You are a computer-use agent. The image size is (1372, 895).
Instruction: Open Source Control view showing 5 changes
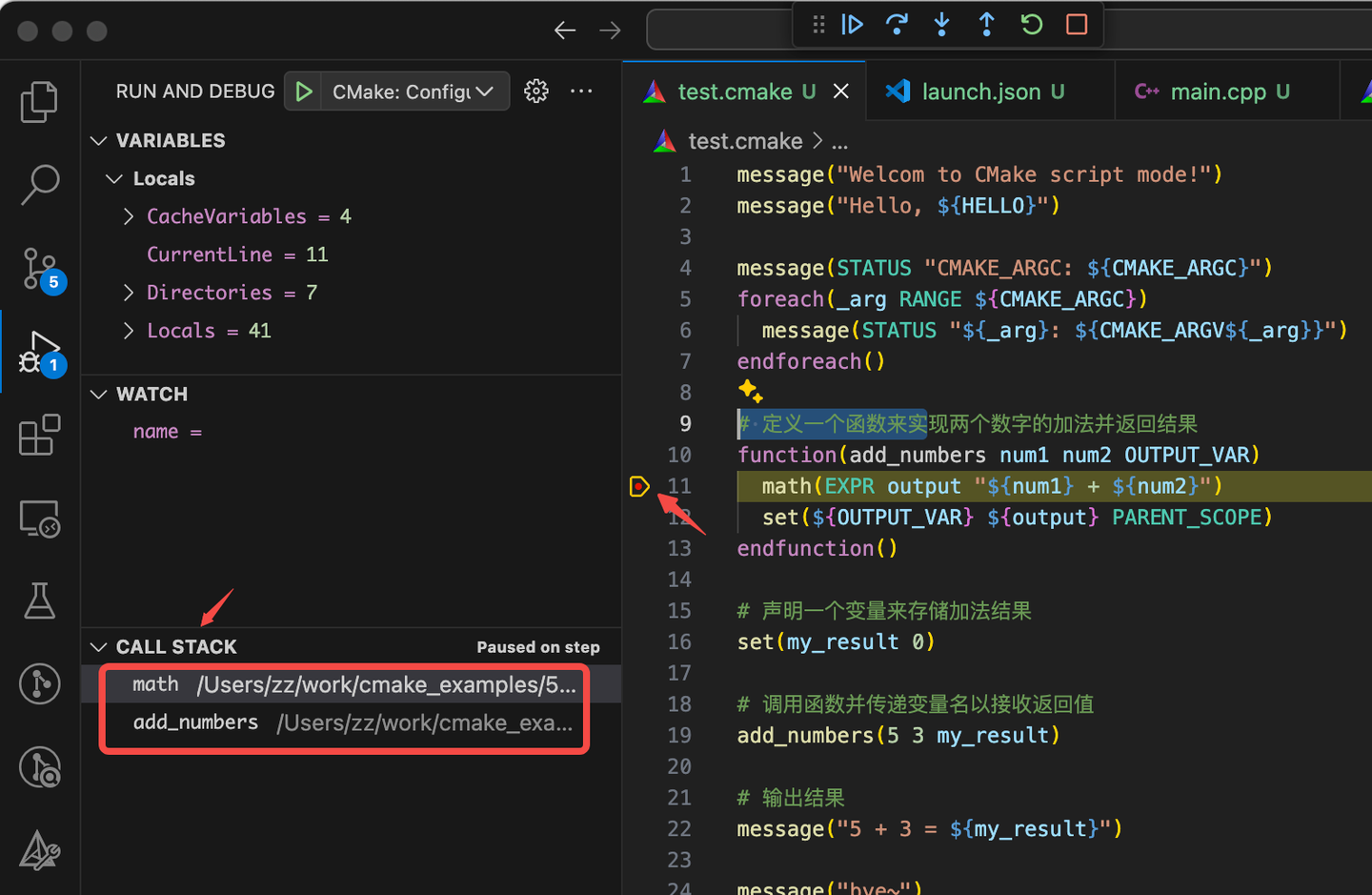coord(39,270)
